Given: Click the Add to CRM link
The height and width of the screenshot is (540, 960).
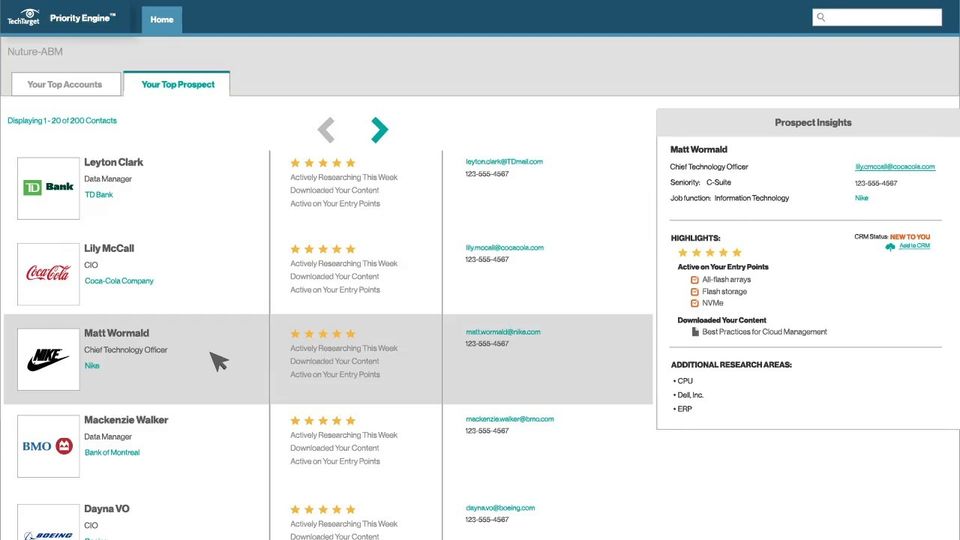Looking at the screenshot, I should coord(914,246).
